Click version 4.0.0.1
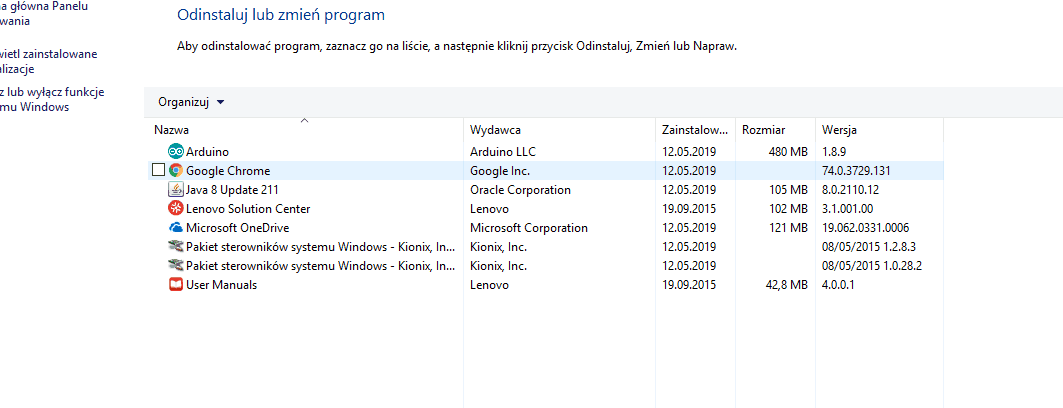Image resolution: width=1063 pixels, height=408 pixels. 838,285
